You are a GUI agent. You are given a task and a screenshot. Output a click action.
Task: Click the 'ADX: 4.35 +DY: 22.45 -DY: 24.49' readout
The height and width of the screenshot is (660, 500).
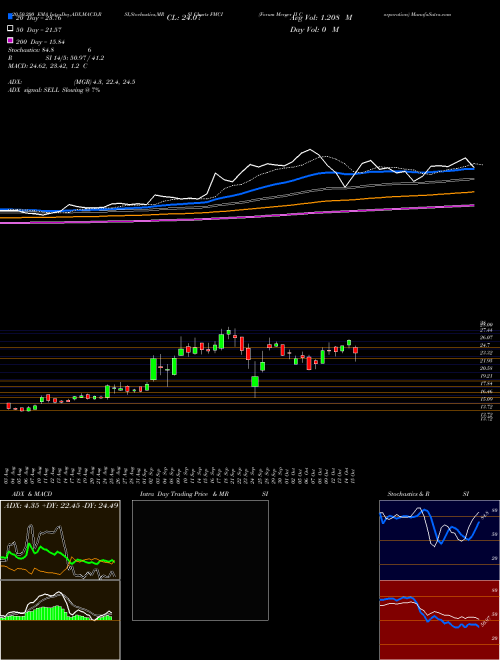click(x=61, y=505)
